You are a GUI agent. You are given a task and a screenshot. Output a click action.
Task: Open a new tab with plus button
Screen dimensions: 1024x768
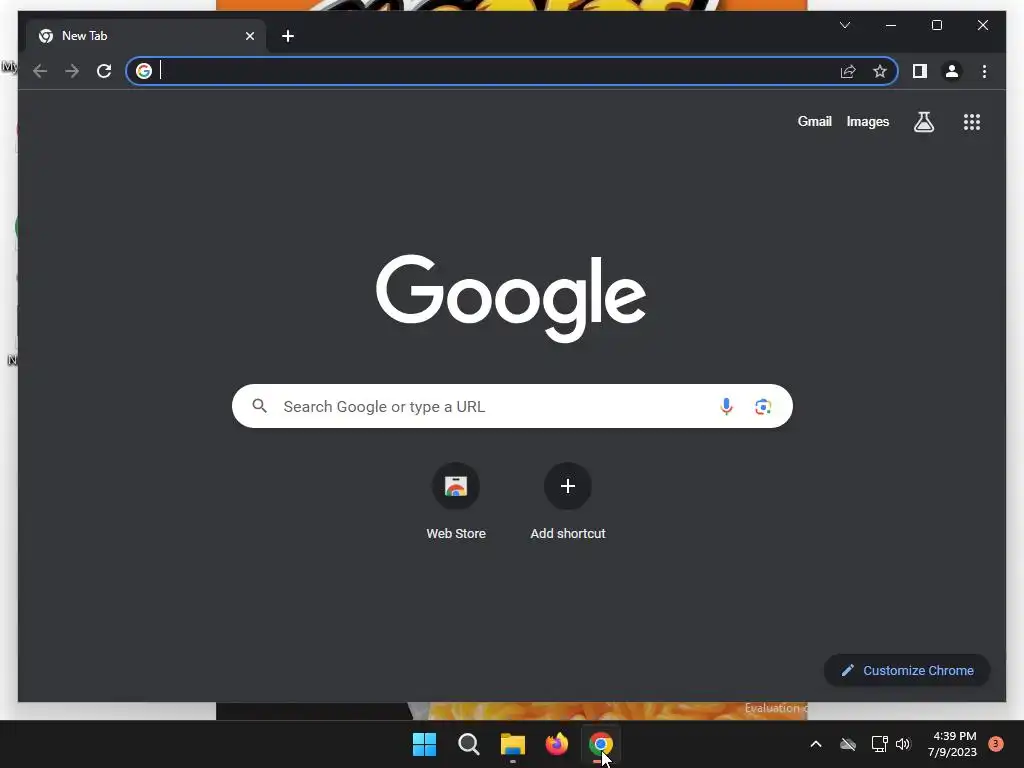[287, 36]
